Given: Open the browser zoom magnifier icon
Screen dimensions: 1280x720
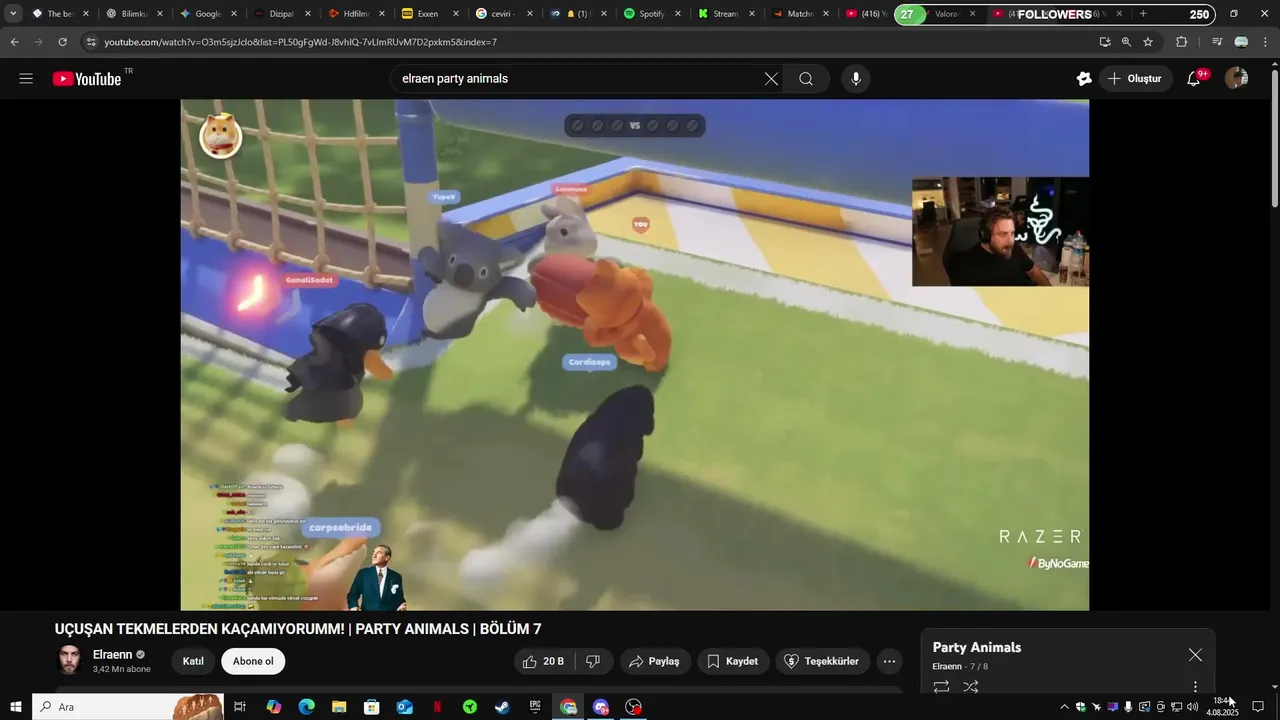Looking at the screenshot, I should click(1126, 42).
